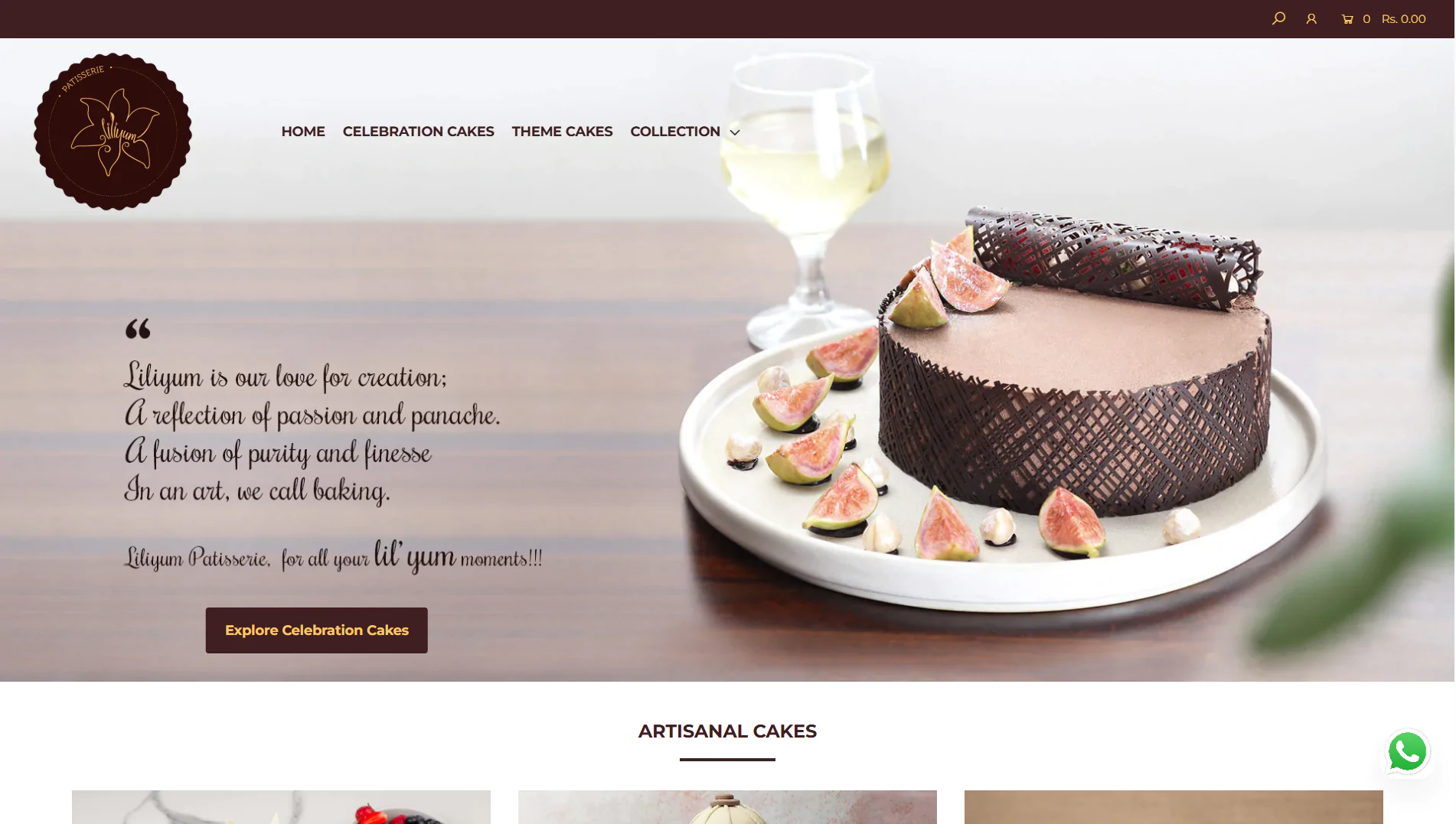
Task: Expand the Collection dropdown chevron
Action: tap(735, 132)
